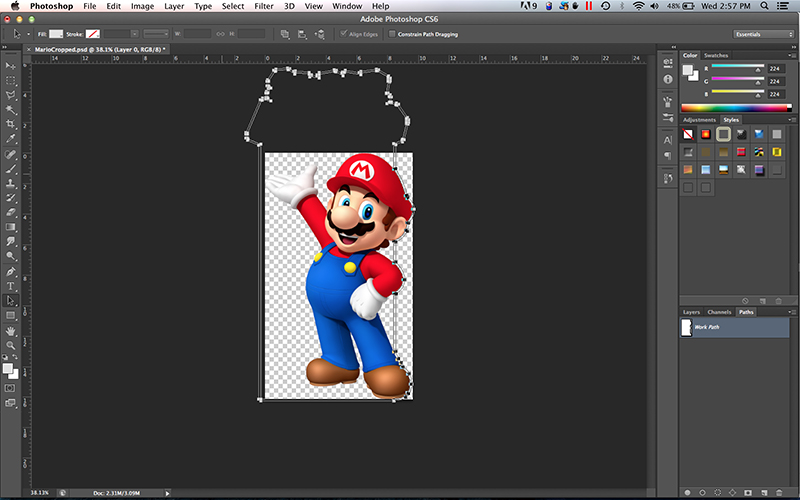Open the Wi-Fi status menu
This screenshot has width=800, height=500.
click(x=638, y=6)
